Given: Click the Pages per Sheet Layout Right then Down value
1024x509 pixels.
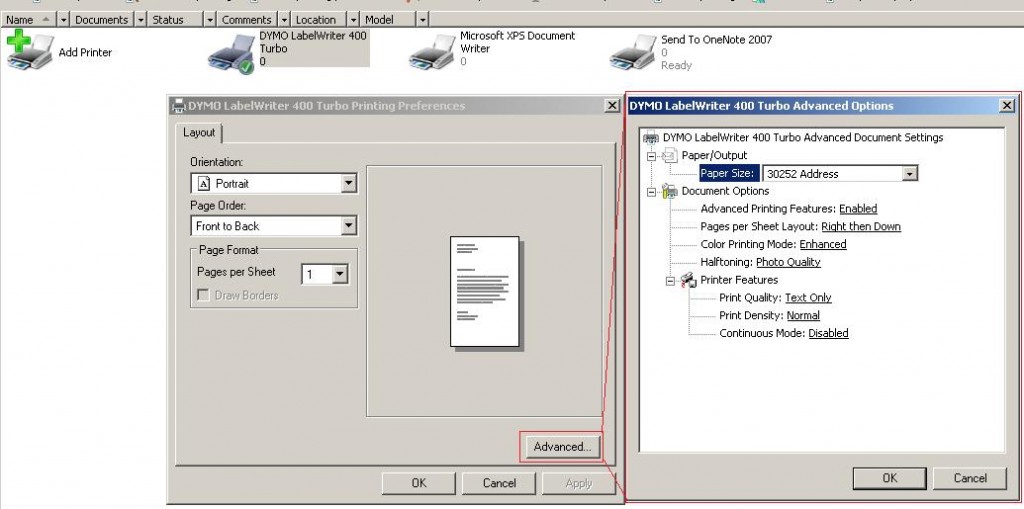Looking at the screenshot, I should pyautogui.click(x=861, y=227).
